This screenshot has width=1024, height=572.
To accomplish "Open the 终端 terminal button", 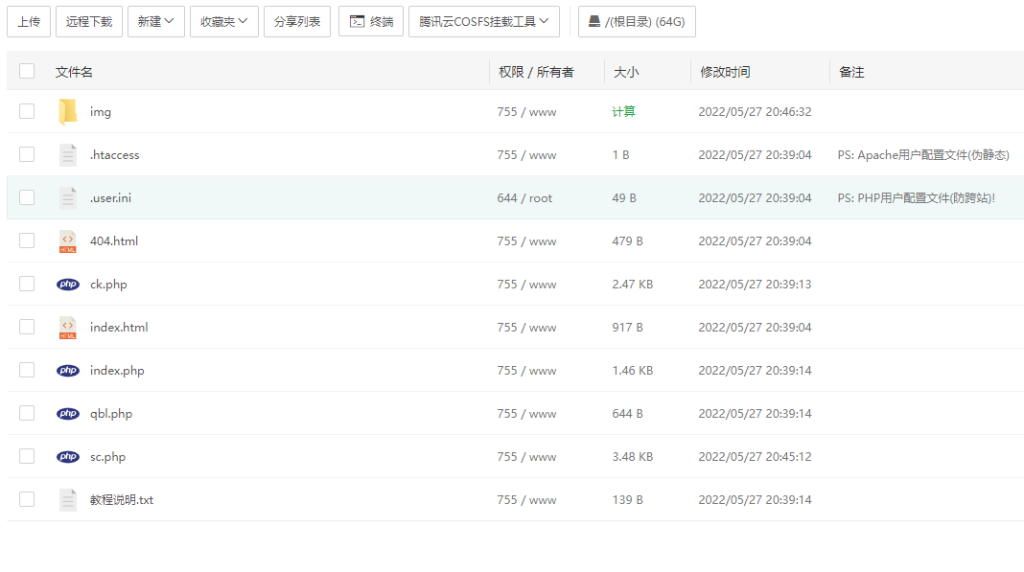I will (371, 21).
